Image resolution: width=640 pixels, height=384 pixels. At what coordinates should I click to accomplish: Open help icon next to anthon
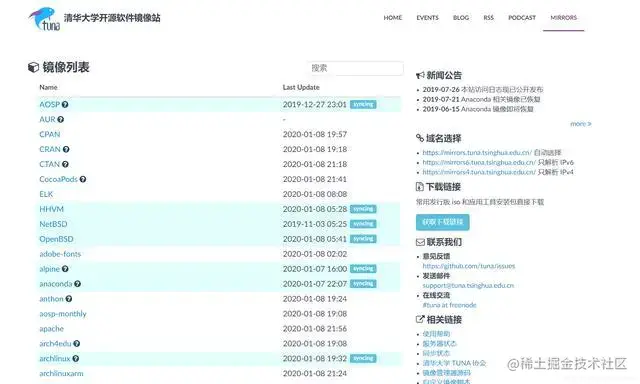click(69, 299)
